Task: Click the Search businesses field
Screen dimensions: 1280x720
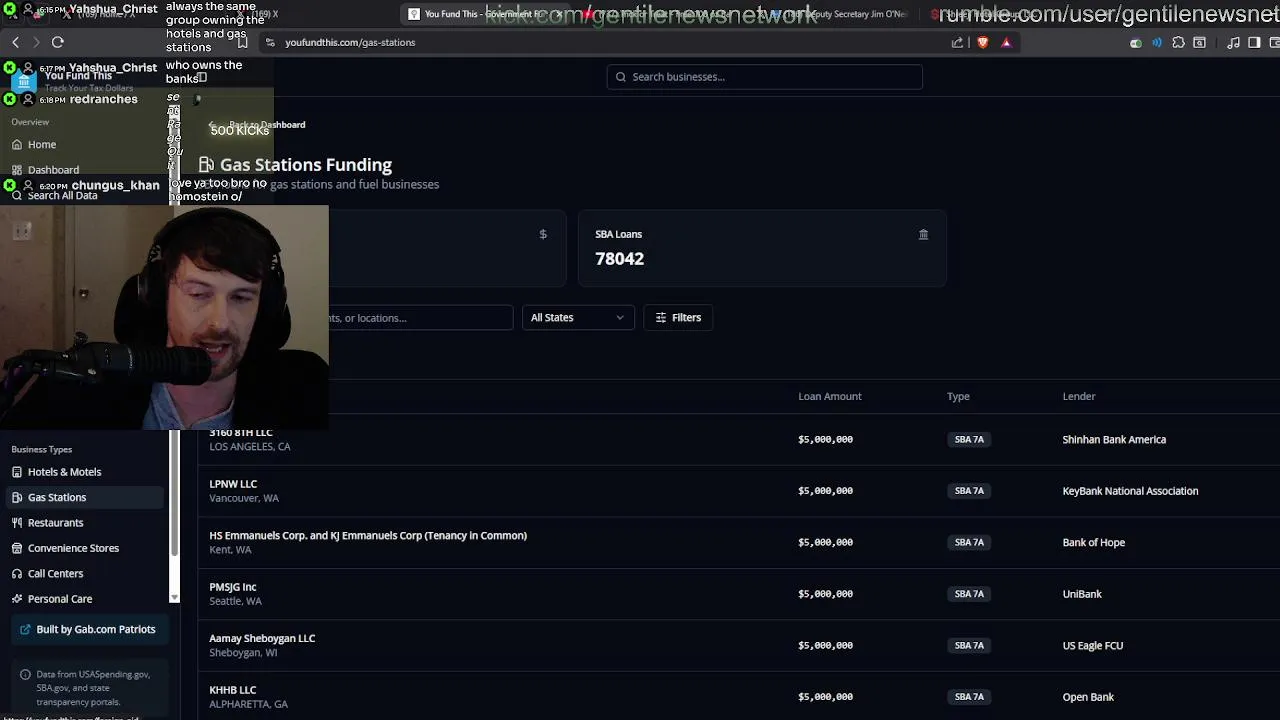Action: click(764, 77)
